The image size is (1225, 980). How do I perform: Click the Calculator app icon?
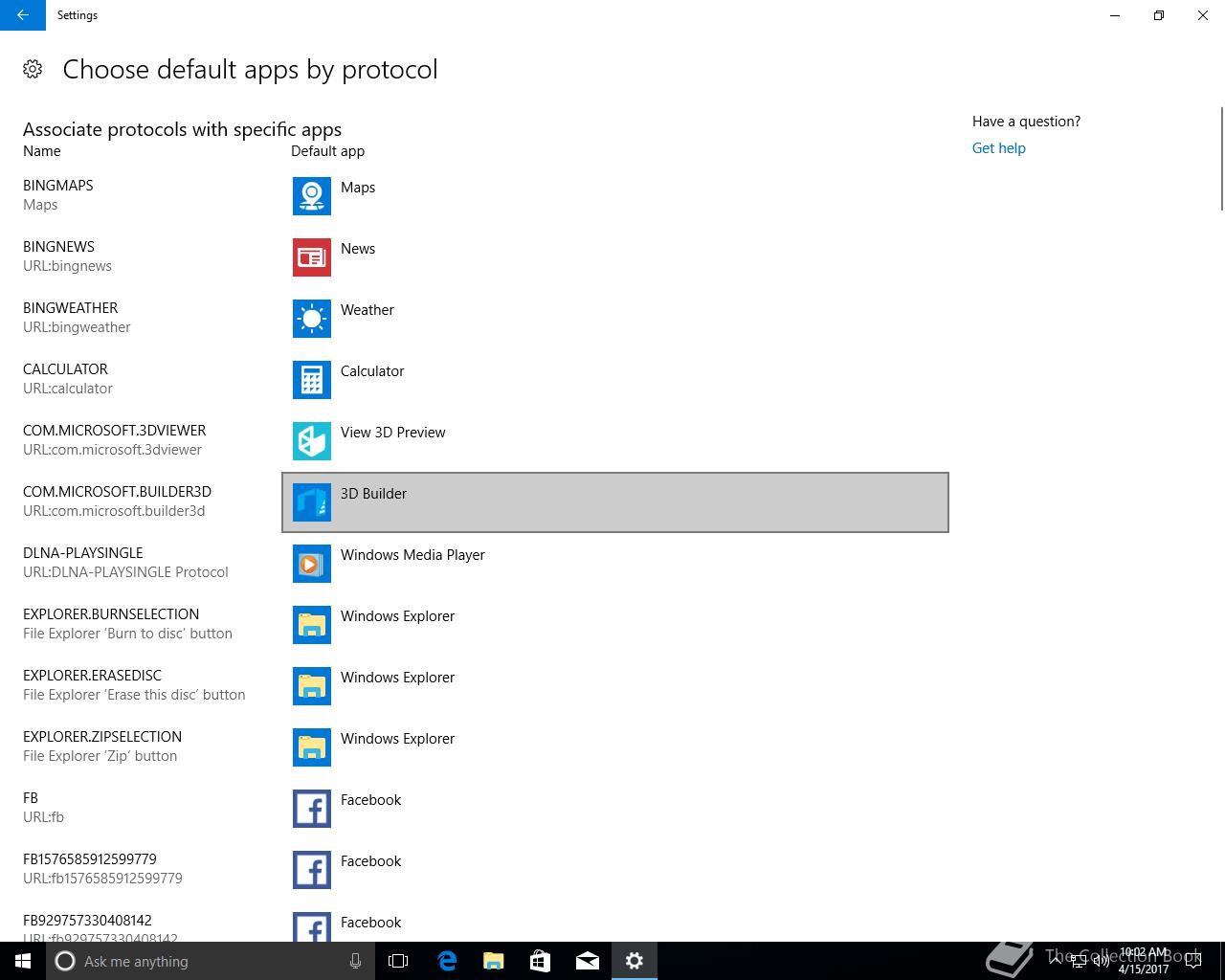coord(312,380)
